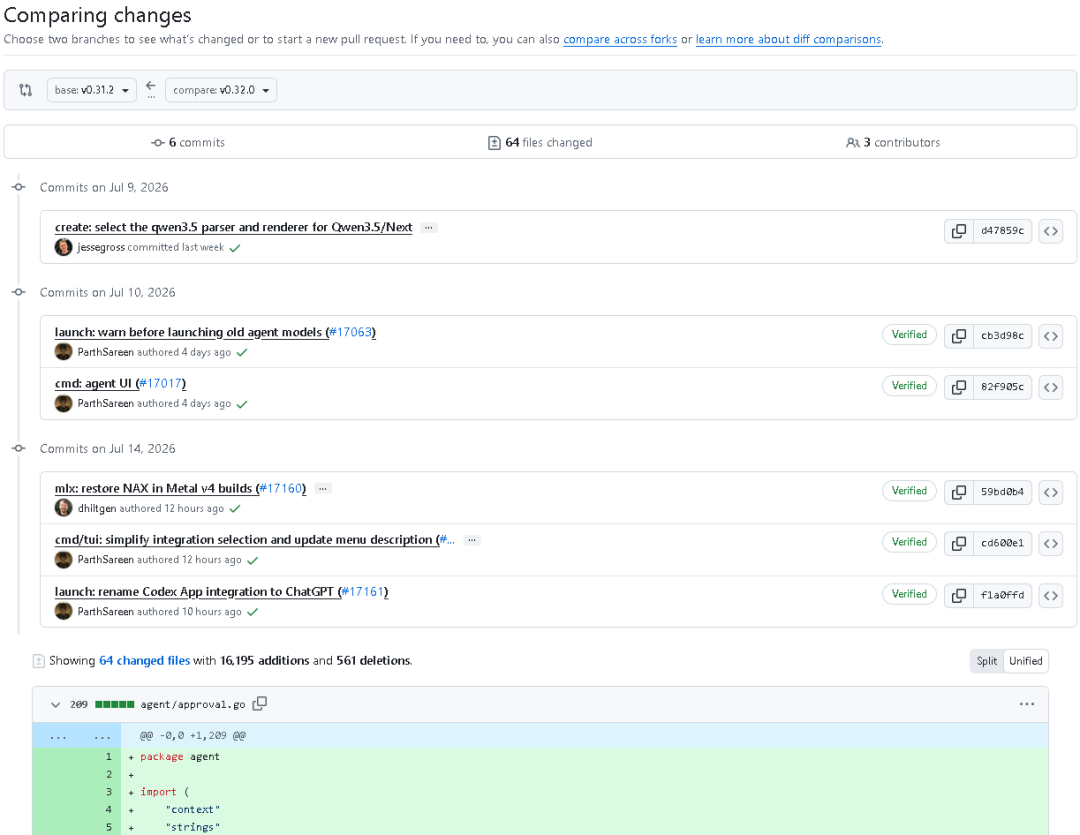1080x835 pixels.
Task: Collapse the agent/approval.go diff
Action: click(55, 704)
